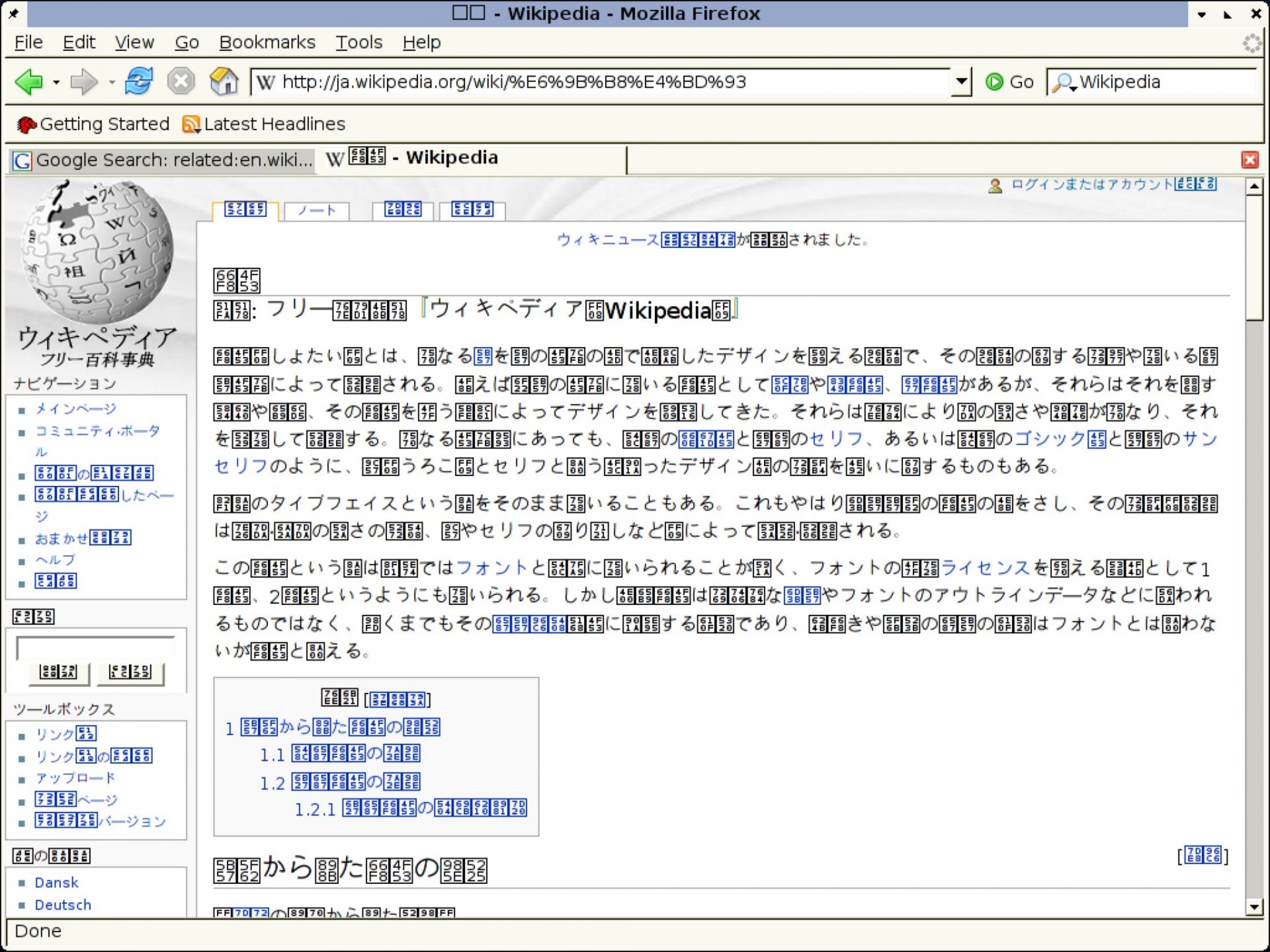
Task: Open the Back button history dropdown arrow
Action: pos(56,83)
